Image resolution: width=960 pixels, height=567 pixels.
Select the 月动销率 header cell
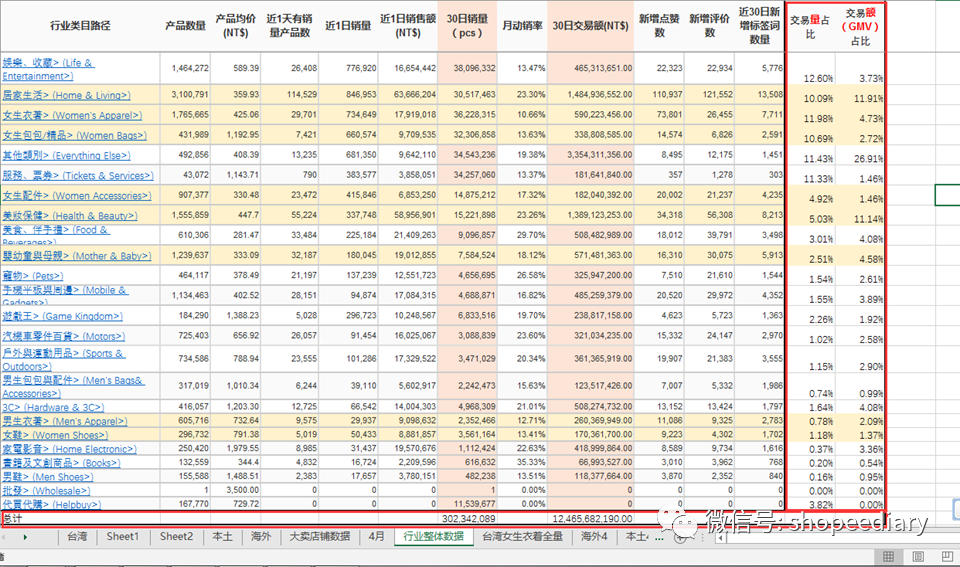pos(522,26)
